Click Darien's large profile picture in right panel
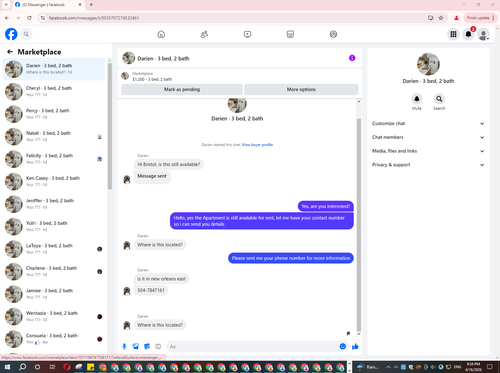The width and height of the screenshot is (500, 373). click(x=428, y=64)
